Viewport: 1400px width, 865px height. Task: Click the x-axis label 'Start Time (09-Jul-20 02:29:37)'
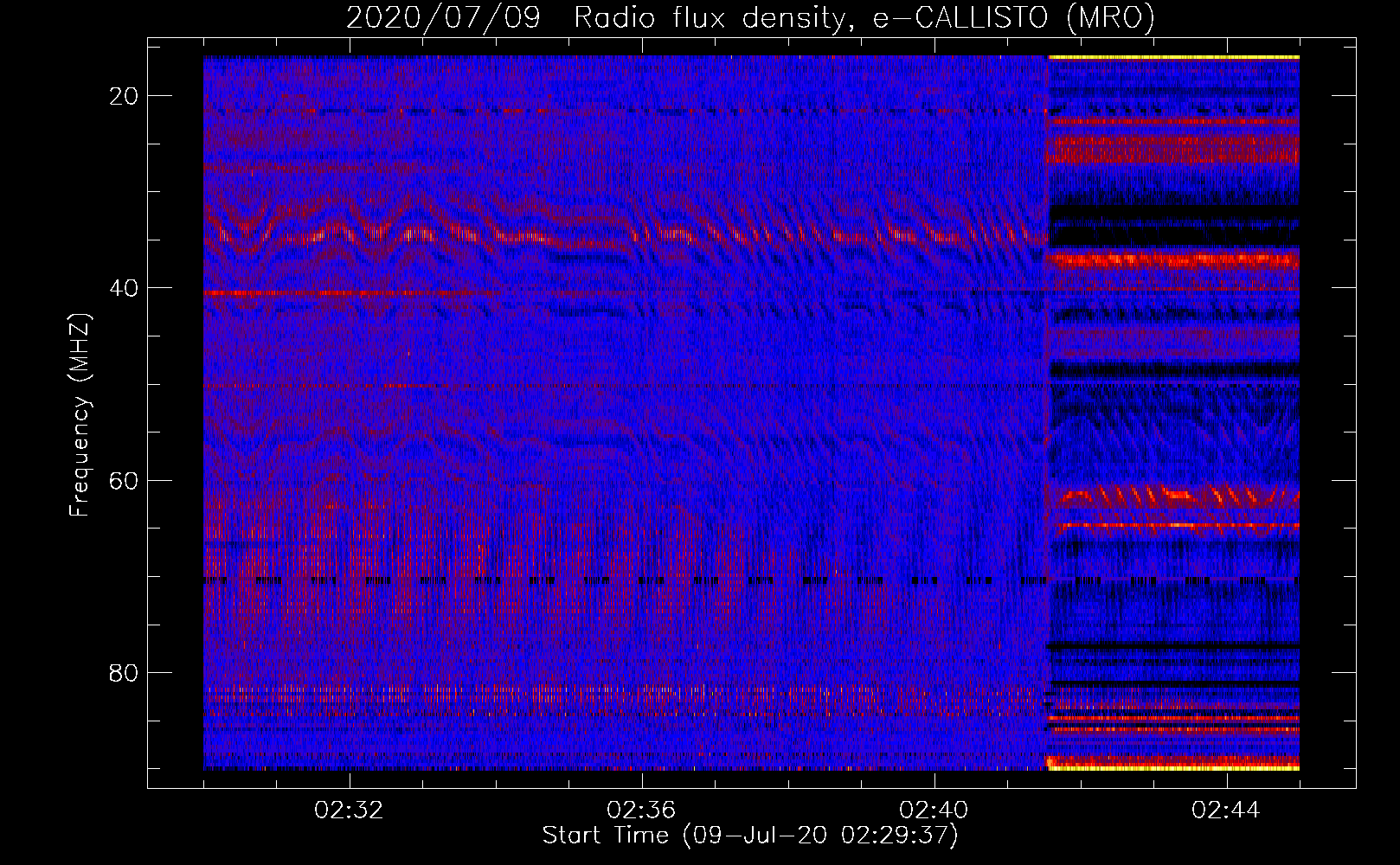tap(750, 836)
